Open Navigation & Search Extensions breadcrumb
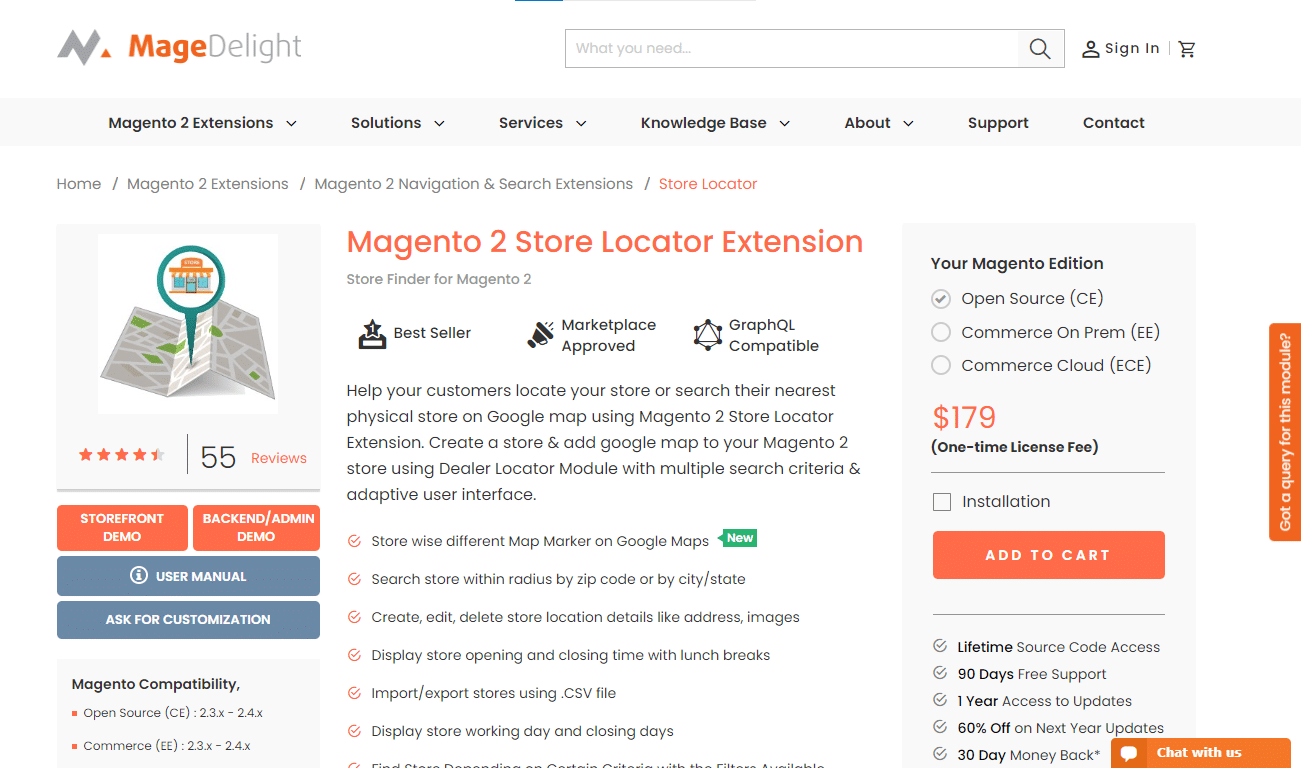The width and height of the screenshot is (1301, 768). point(474,184)
